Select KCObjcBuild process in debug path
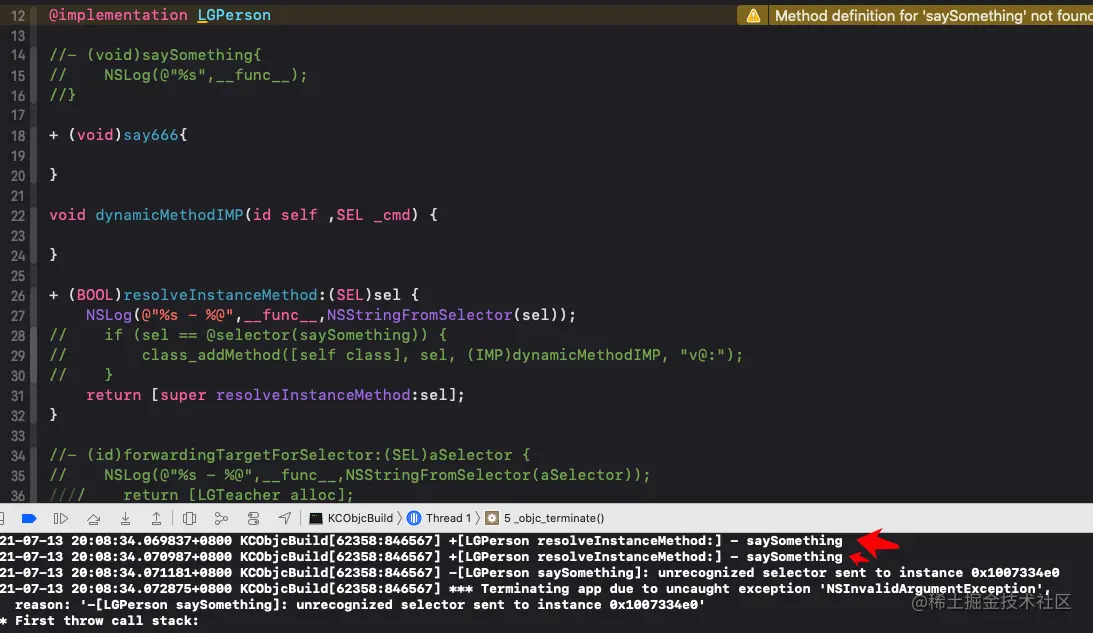The width and height of the screenshot is (1093, 633). [x=351, y=518]
